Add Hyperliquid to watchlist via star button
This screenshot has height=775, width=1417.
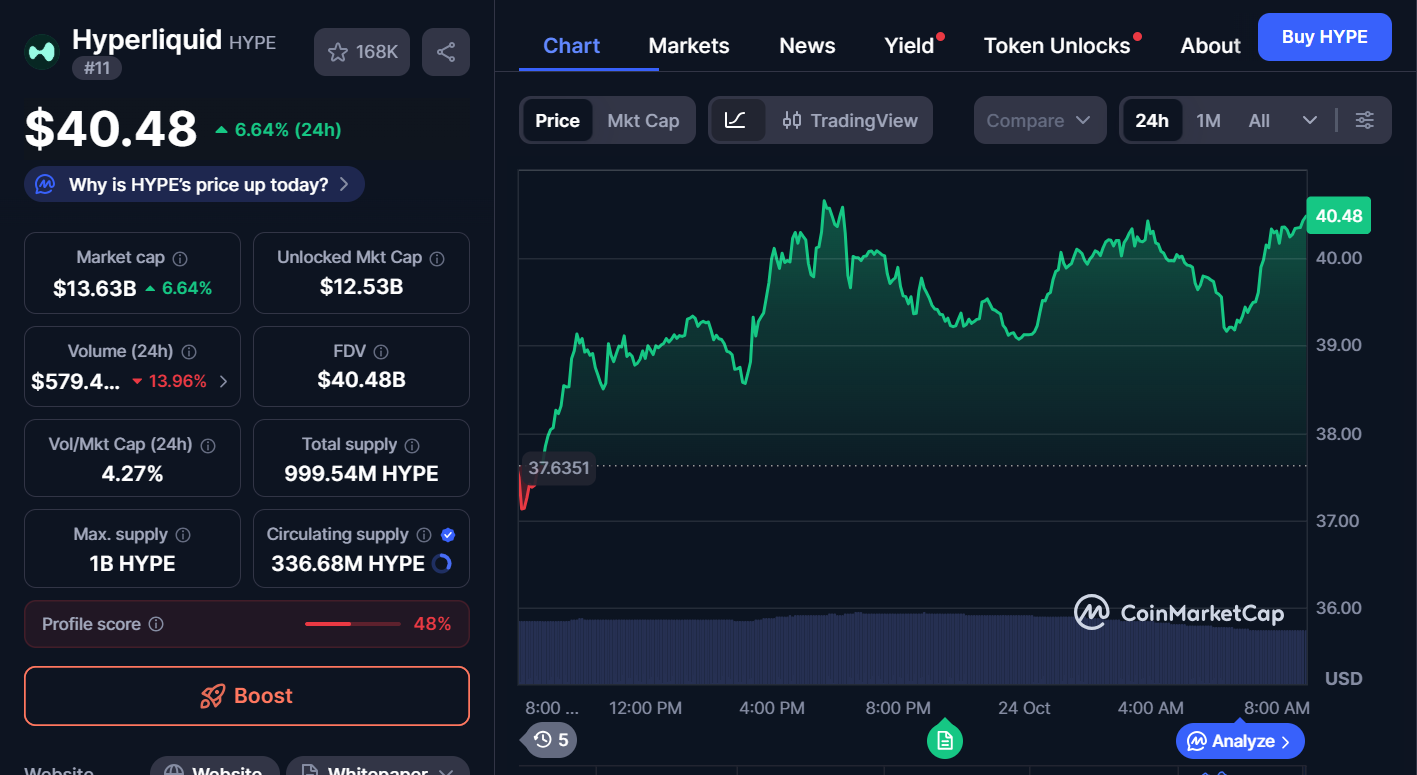pos(362,52)
